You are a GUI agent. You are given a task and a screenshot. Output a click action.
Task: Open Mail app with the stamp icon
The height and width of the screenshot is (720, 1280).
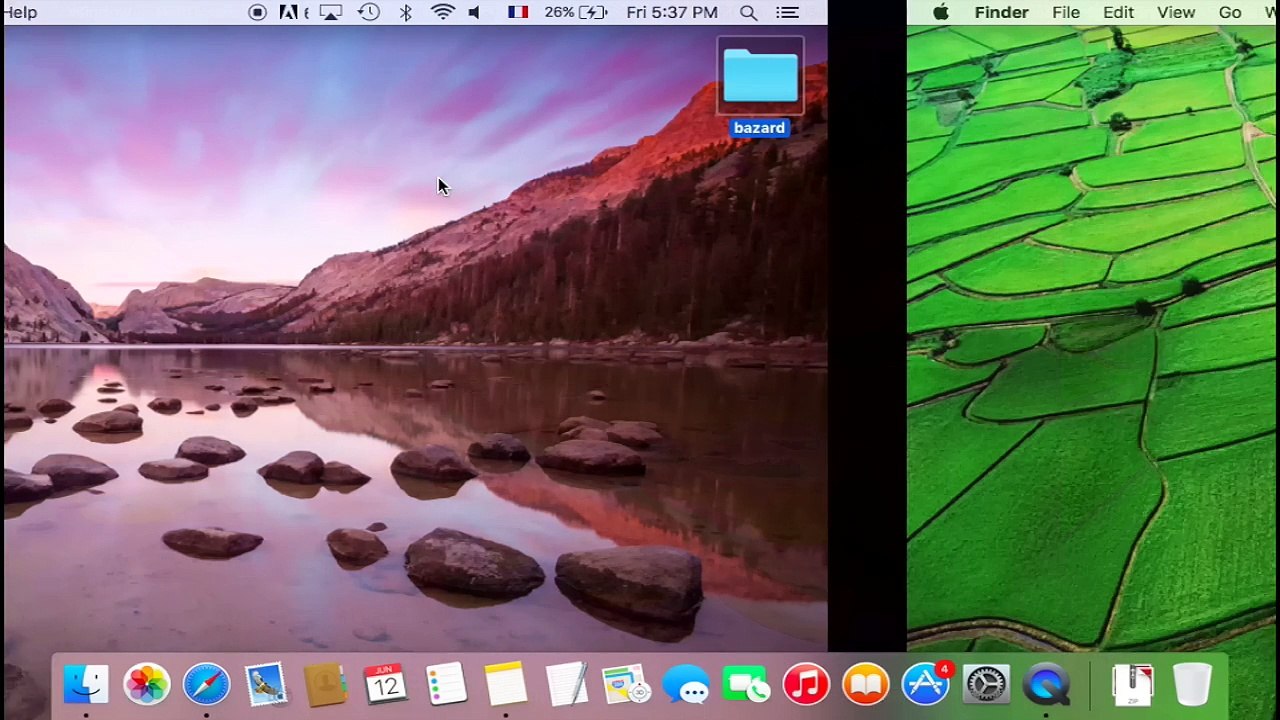[266, 685]
